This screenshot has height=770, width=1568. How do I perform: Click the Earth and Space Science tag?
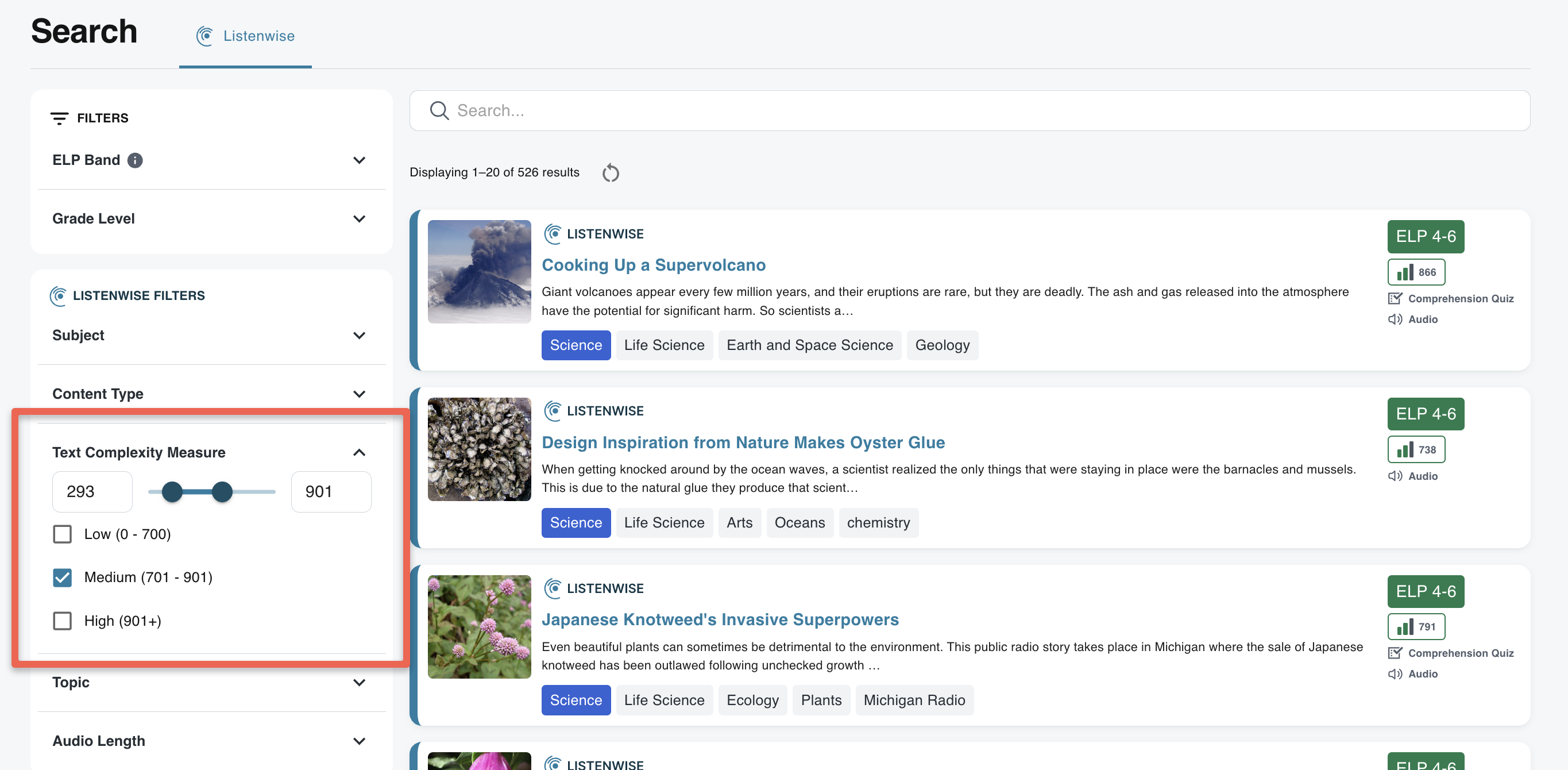click(x=810, y=345)
